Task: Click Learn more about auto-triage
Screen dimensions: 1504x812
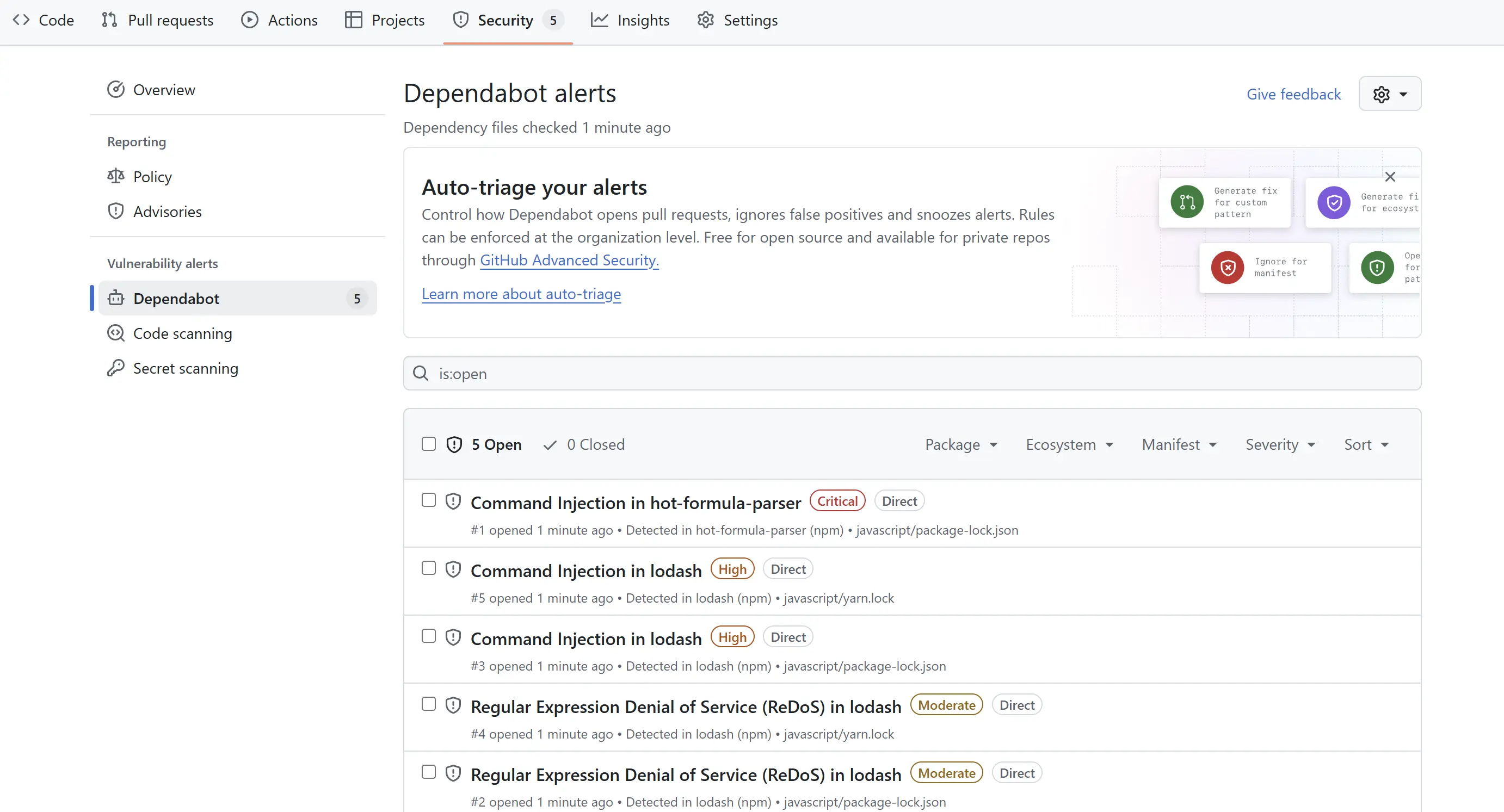Action: [521, 294]
